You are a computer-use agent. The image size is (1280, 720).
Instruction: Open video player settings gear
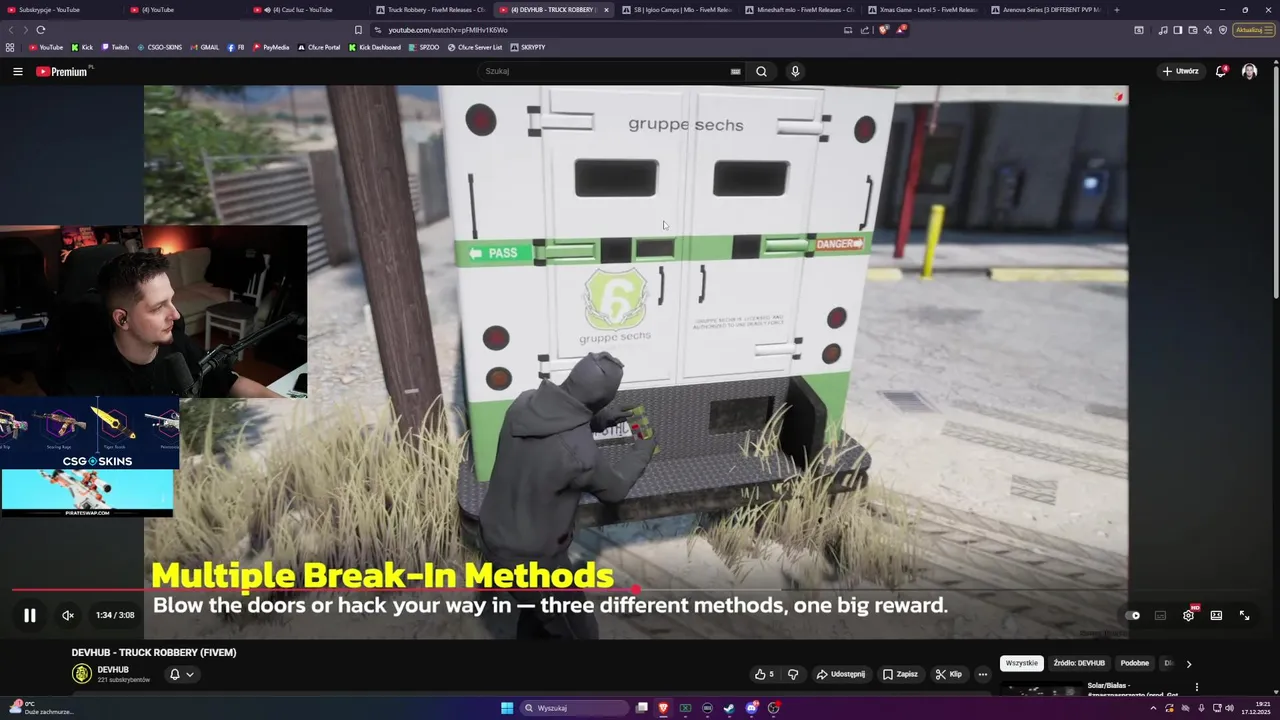click(1188, 615)
